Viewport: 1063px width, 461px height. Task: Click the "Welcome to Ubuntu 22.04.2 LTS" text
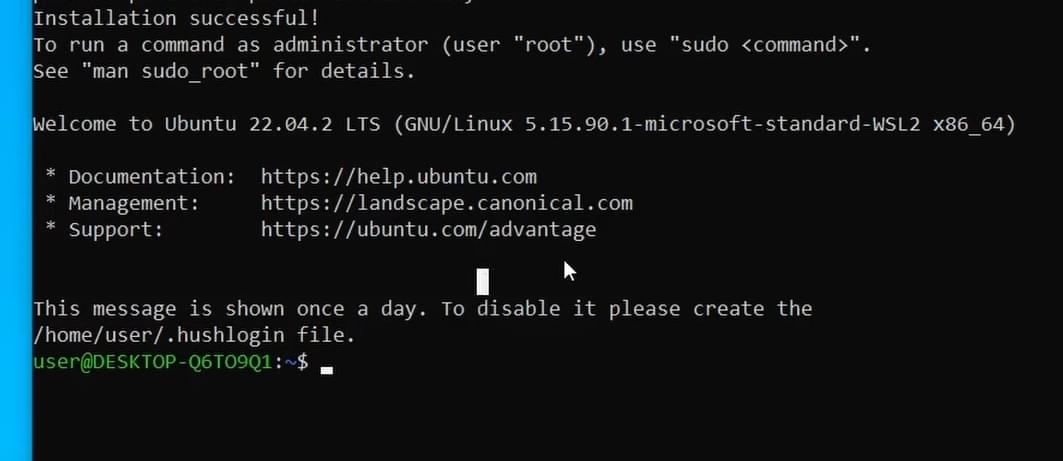click(x=207, y=124)
